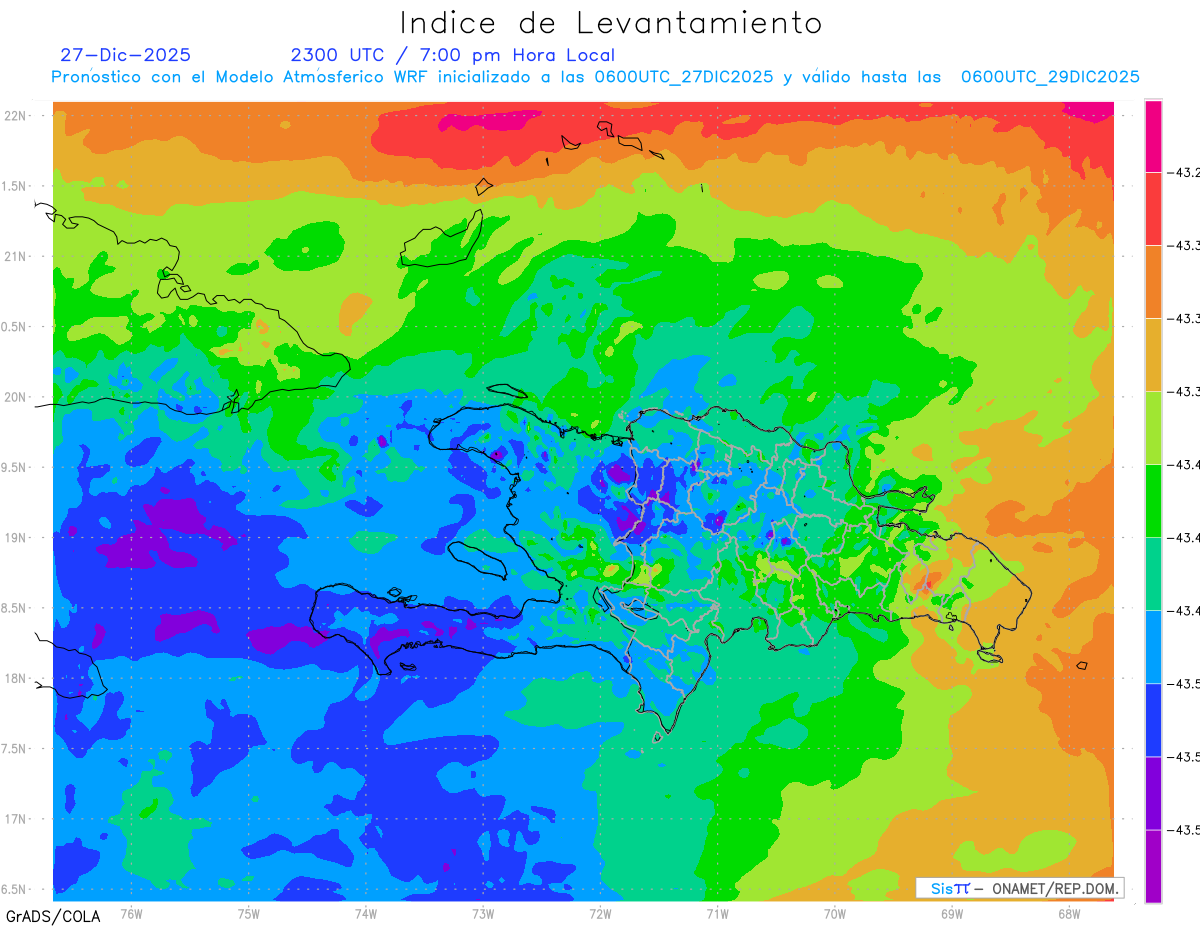Click the magenta swatch atop the color bar
The image size is (1200, 927).
pos(1153,136)
